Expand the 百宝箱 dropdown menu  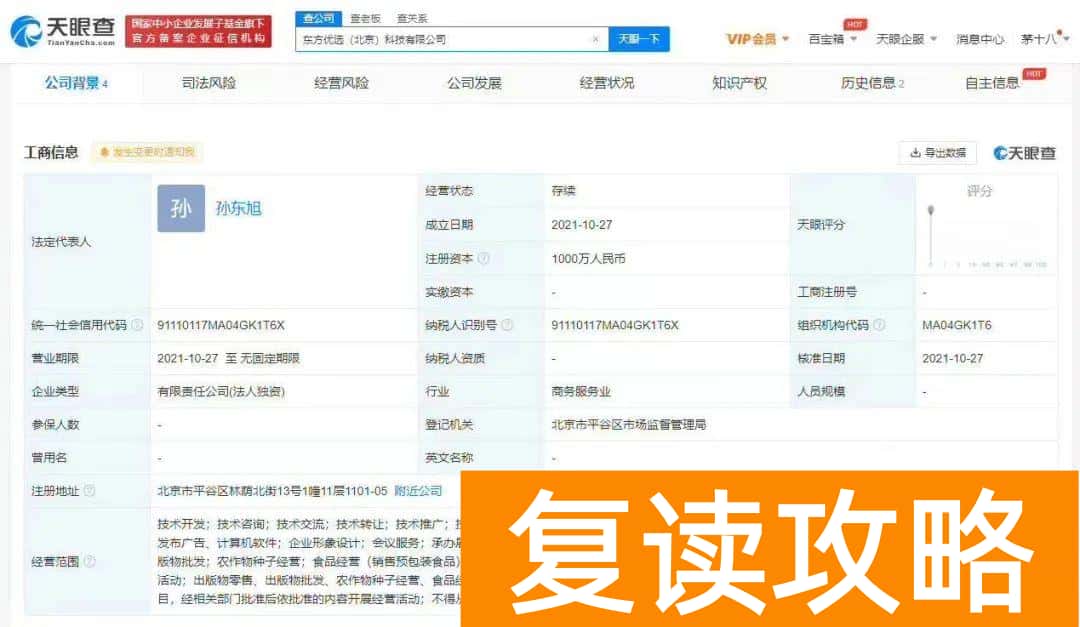tap(826, 38)
